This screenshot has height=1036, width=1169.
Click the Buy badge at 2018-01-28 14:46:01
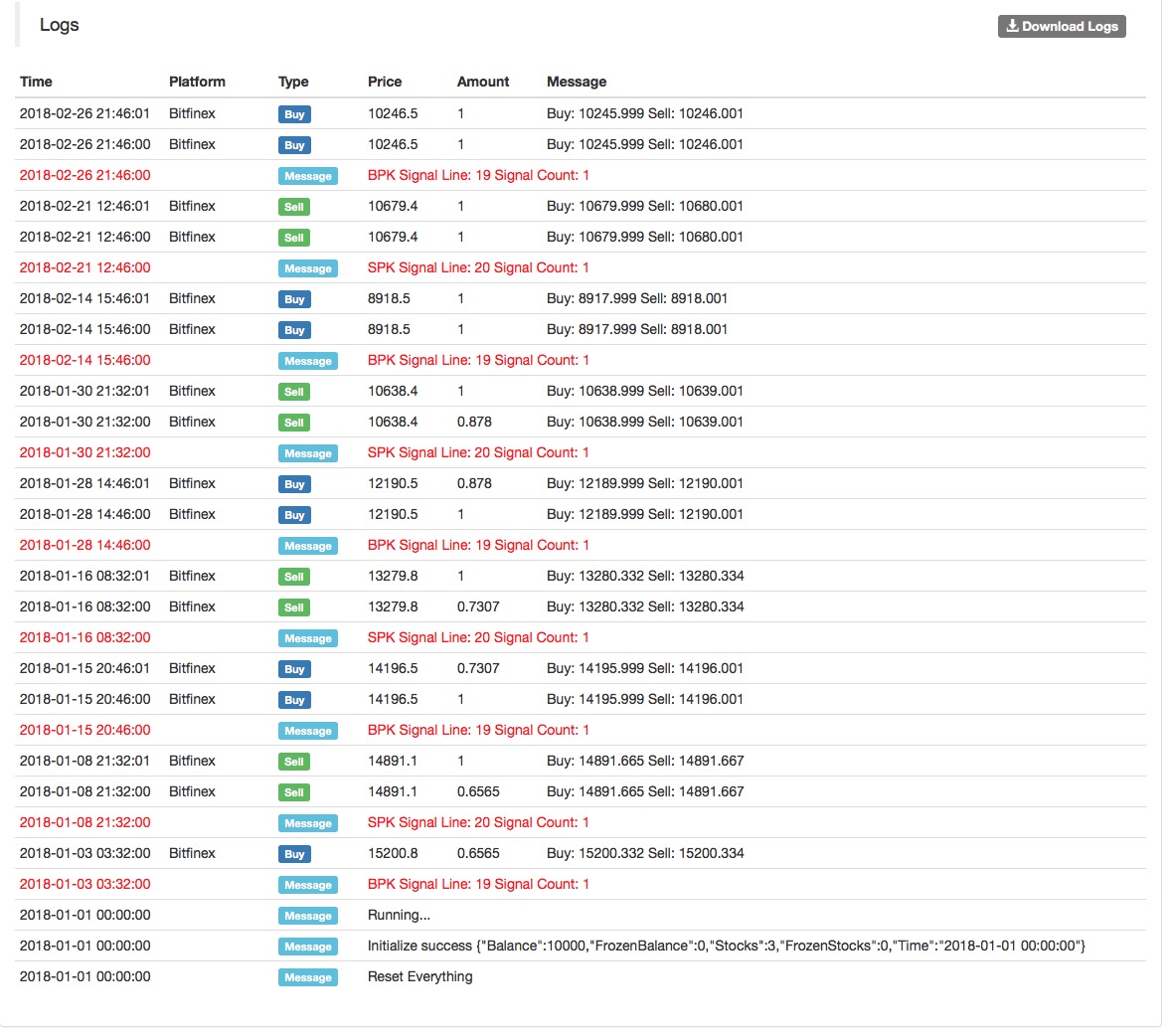(x=294, y=484)
